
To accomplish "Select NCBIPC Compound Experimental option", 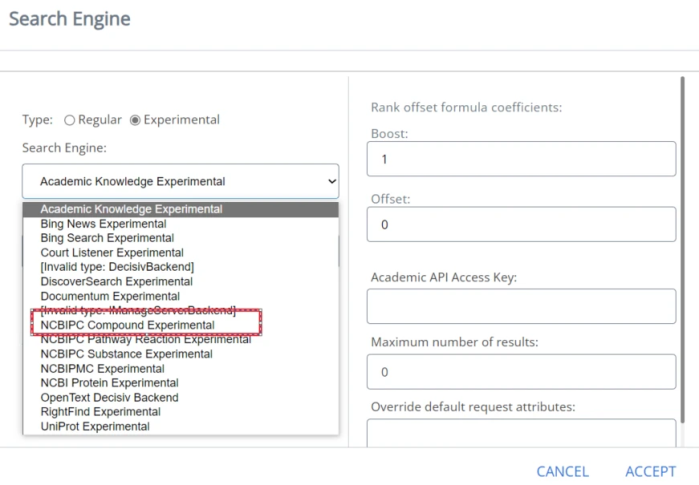I will click(127, 325).
